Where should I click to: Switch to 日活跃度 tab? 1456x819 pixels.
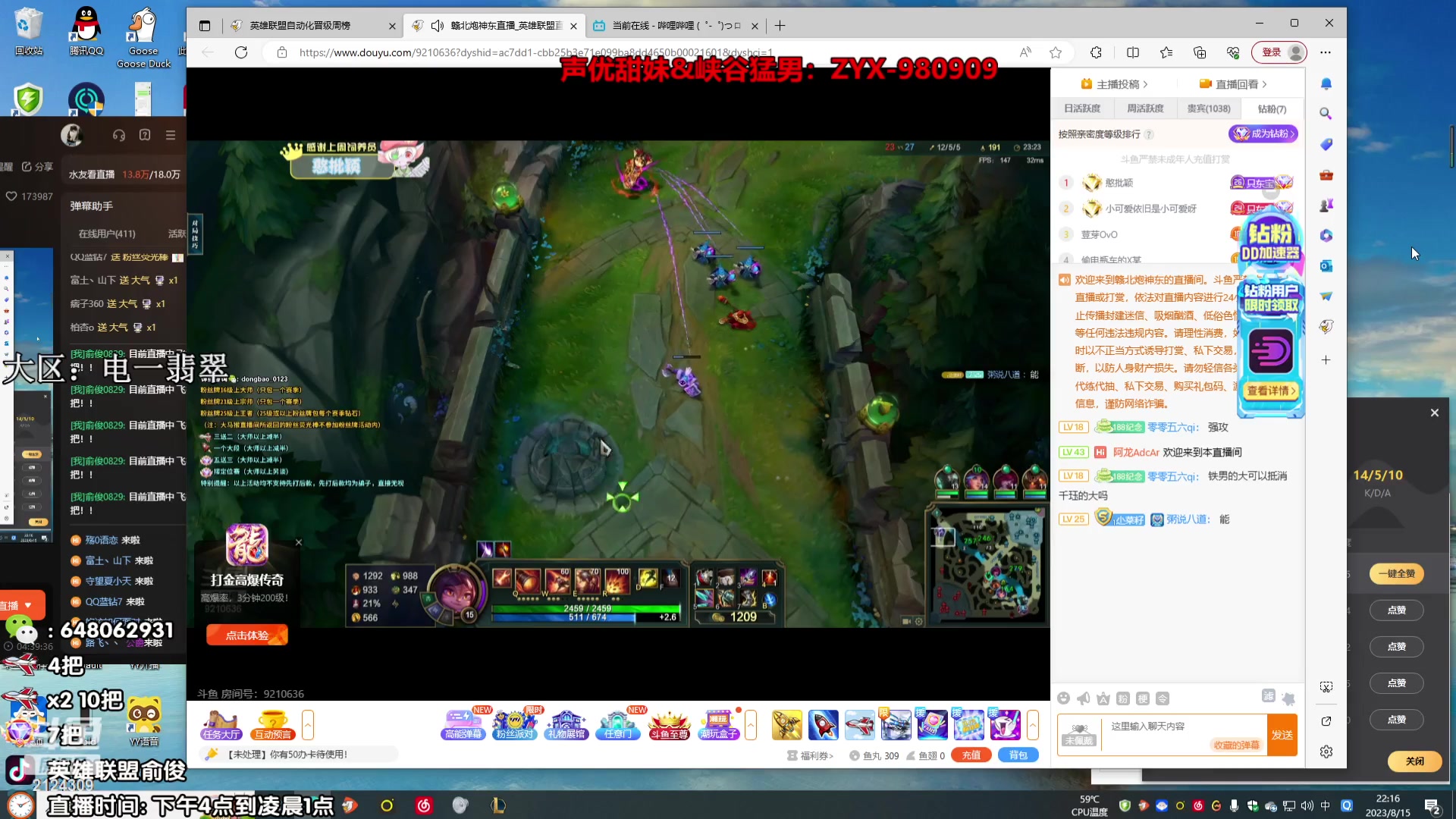pyautogui.click(x=1082, y=108)
